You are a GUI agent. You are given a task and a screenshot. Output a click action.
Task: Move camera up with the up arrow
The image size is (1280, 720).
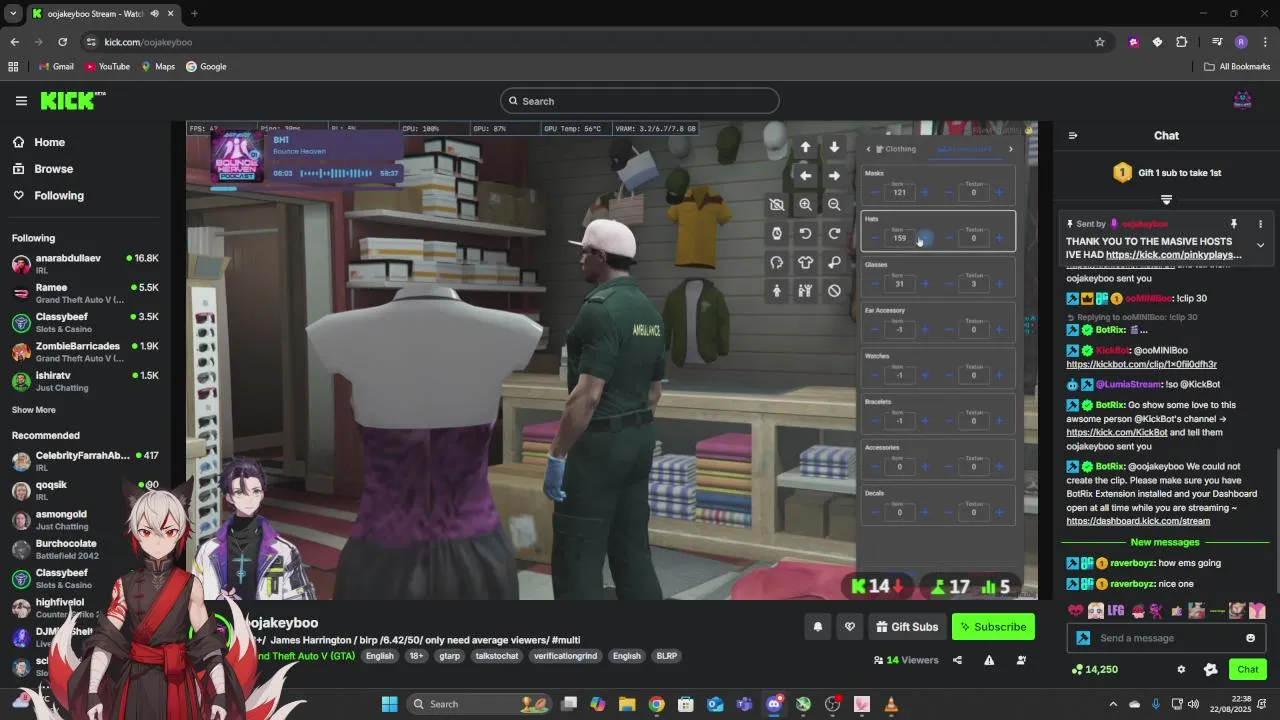point(805,147)
